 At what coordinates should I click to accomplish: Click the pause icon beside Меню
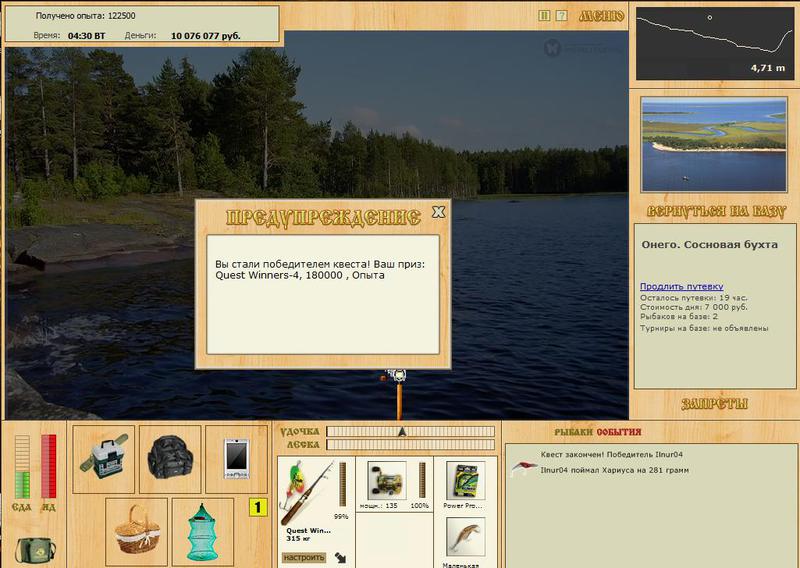tap(544, 16)
